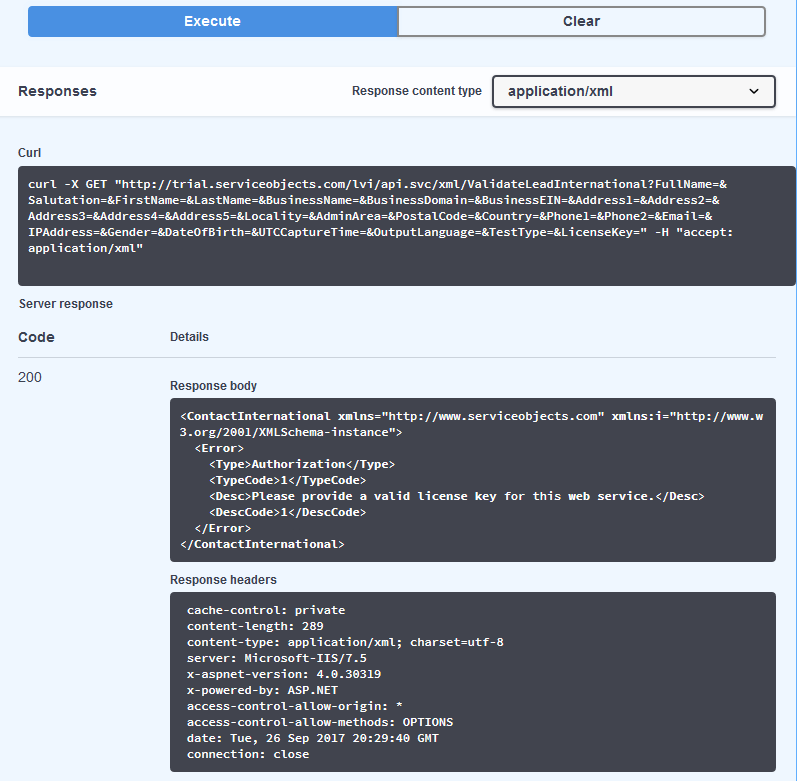Screen dimensions: 797x781
Task: Click the Details column header
Action: pos(189,337)
